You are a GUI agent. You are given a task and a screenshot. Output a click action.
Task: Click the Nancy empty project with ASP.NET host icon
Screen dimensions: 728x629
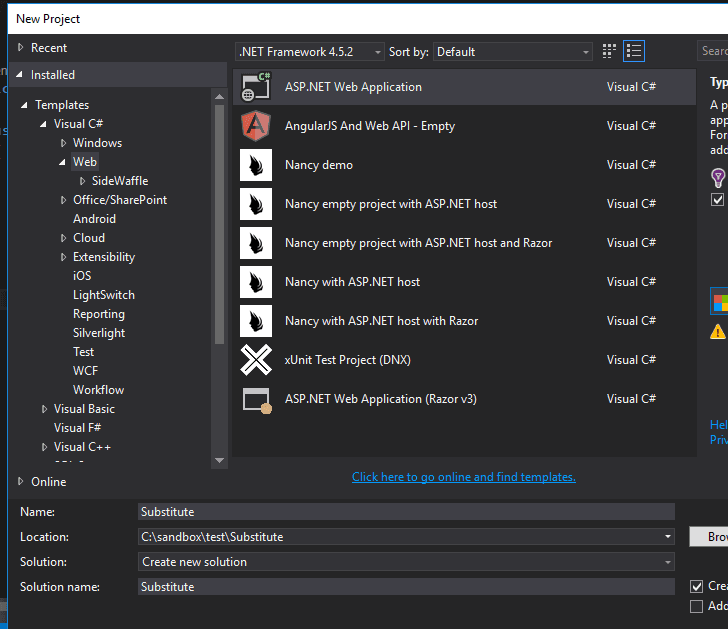click(x=256, y=204)
